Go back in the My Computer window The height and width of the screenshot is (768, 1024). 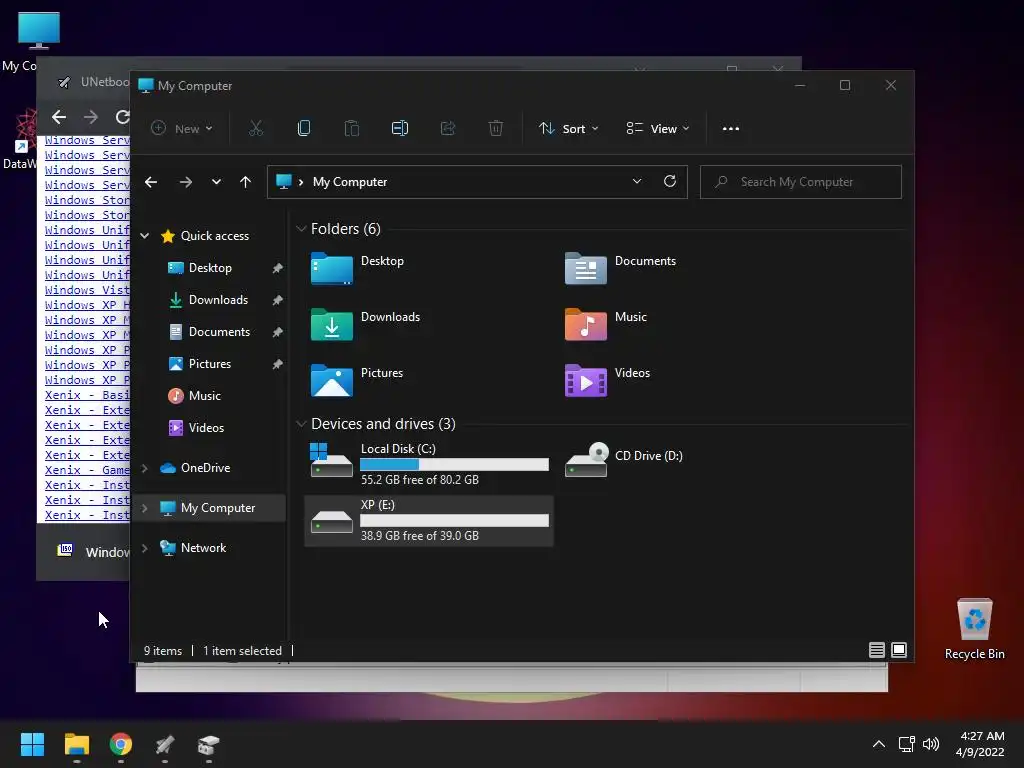click(x=151, y=182)
